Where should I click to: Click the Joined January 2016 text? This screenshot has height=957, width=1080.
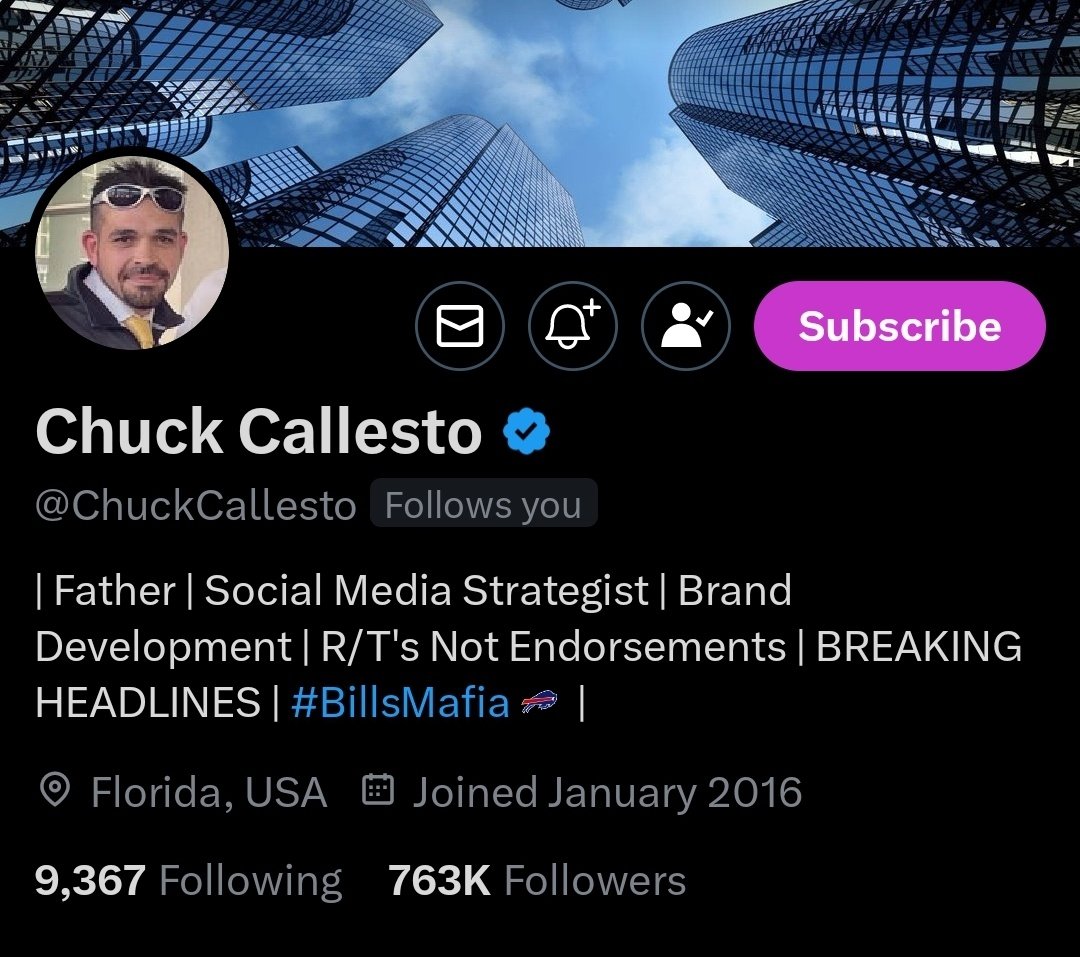pos(608,792)
